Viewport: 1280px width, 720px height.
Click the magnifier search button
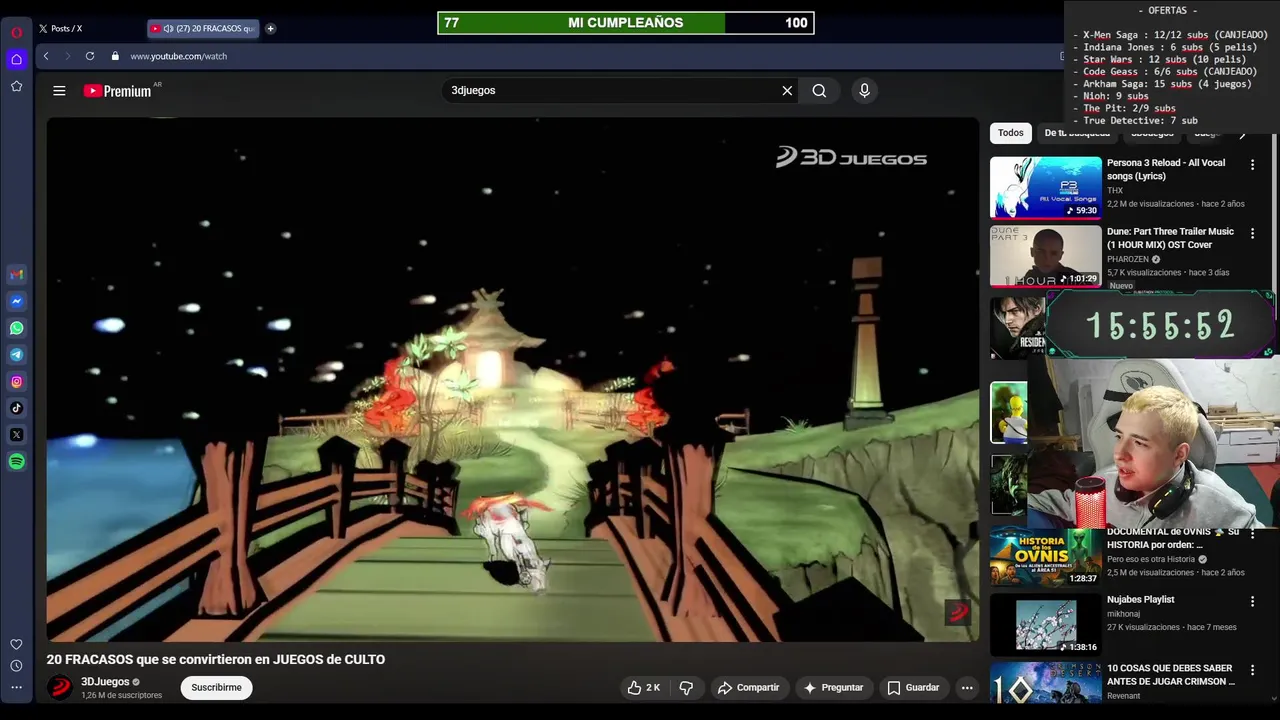819,91
